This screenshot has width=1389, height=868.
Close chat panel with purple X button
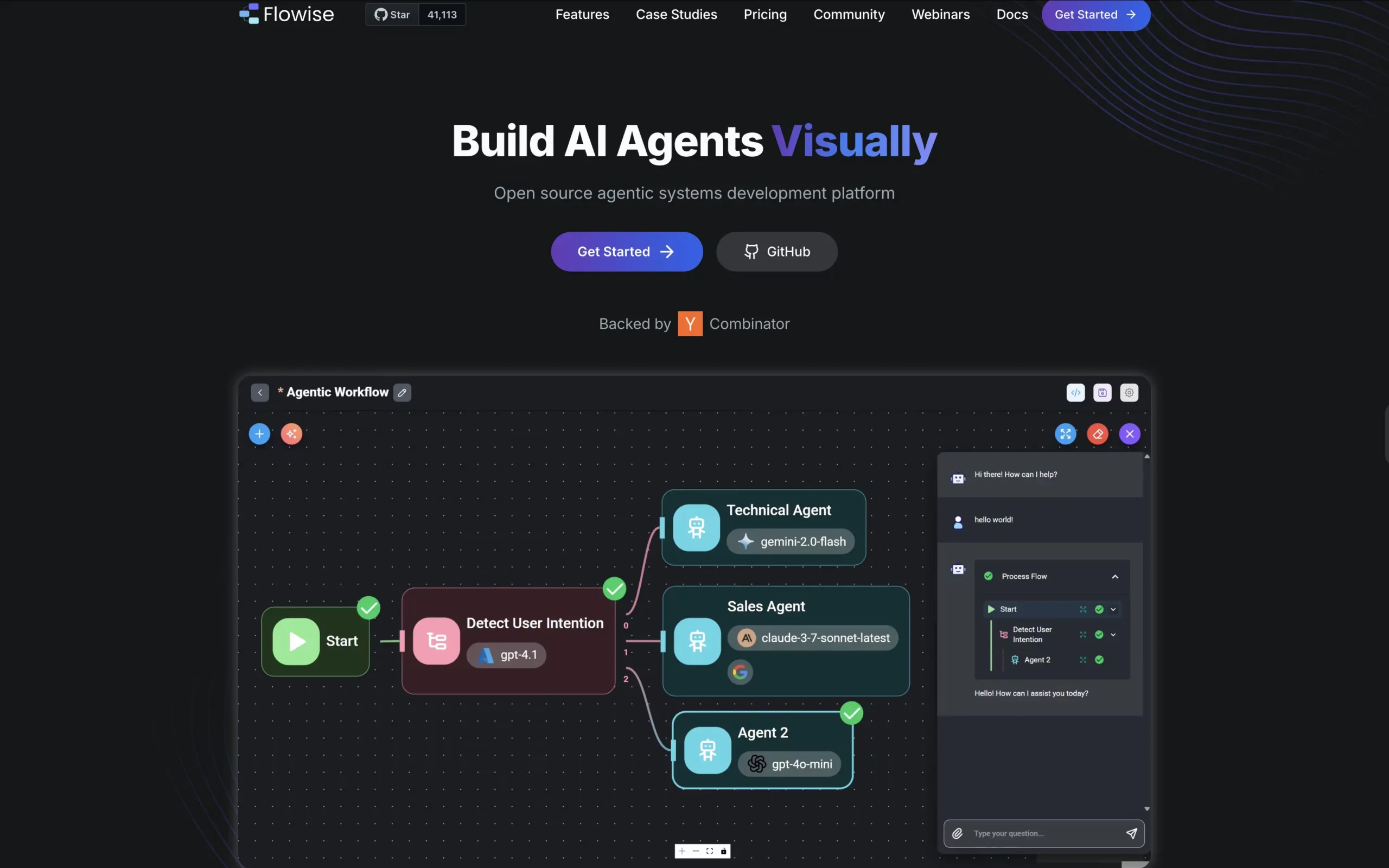[1130, 434]
